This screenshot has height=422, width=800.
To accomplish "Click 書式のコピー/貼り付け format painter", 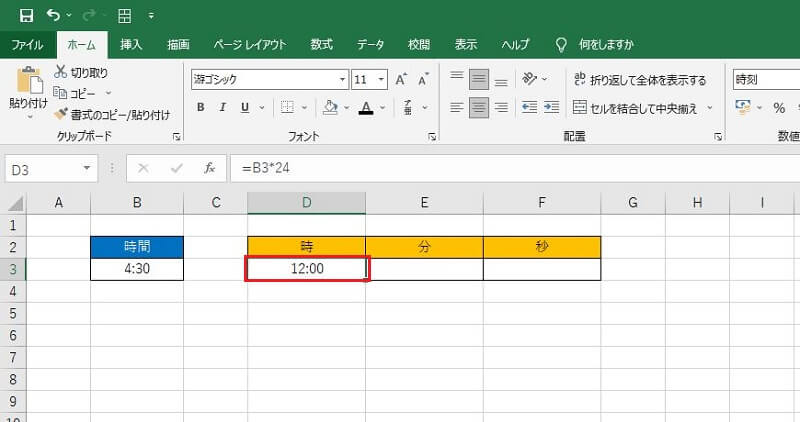I will [112, 115].
